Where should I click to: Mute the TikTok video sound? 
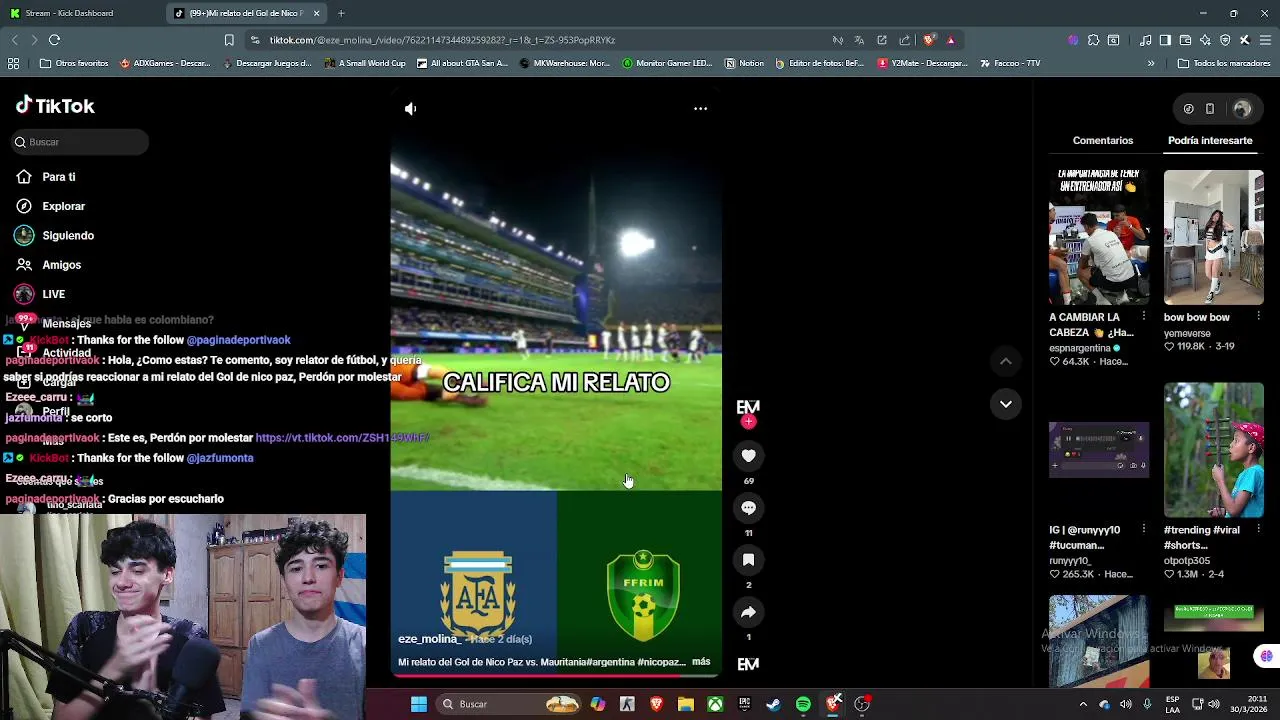(410, 108)
